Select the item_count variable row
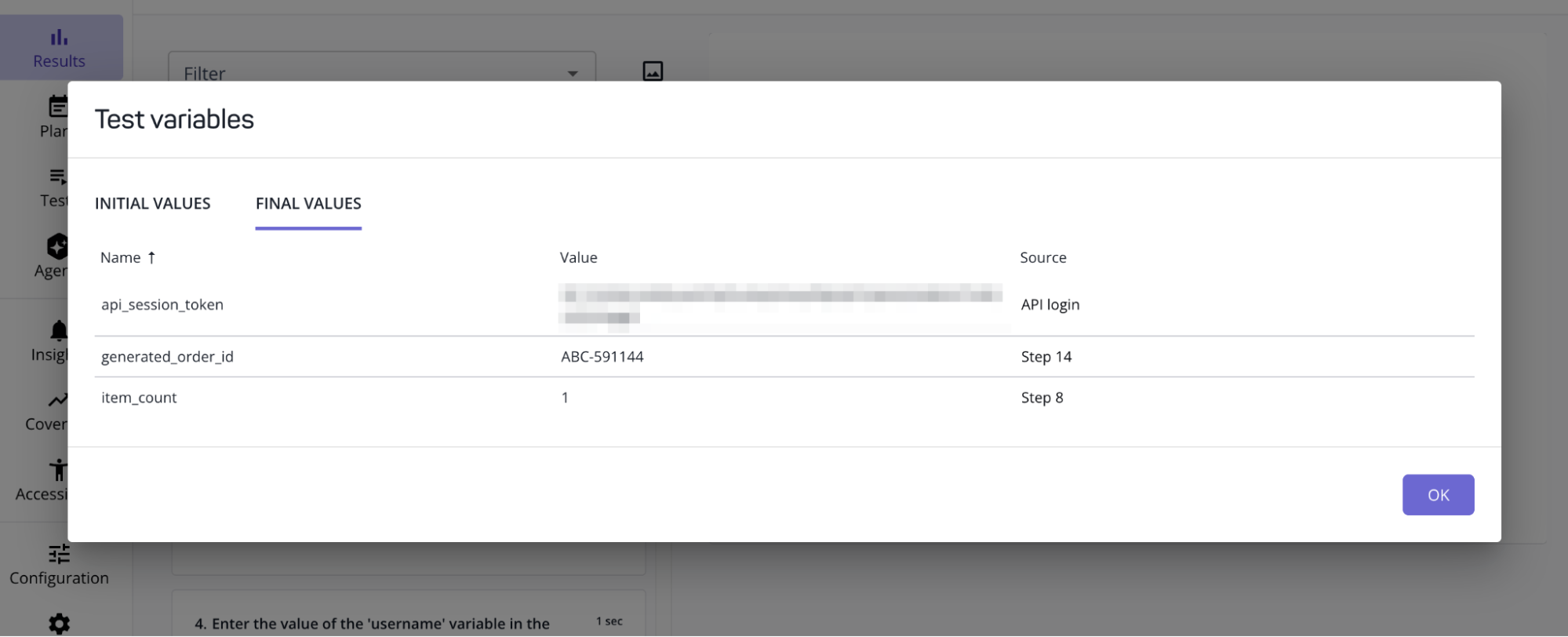The height and width of the screenshot is (637, 1568). pos(139,398)
